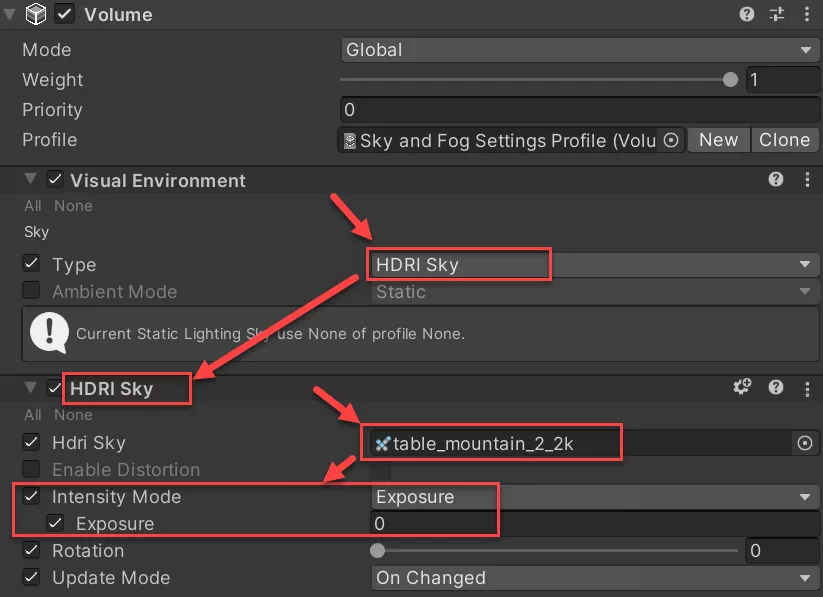Collapse the Visual Environment section foldout
The image size is (823, 597).
pos(30,180)
